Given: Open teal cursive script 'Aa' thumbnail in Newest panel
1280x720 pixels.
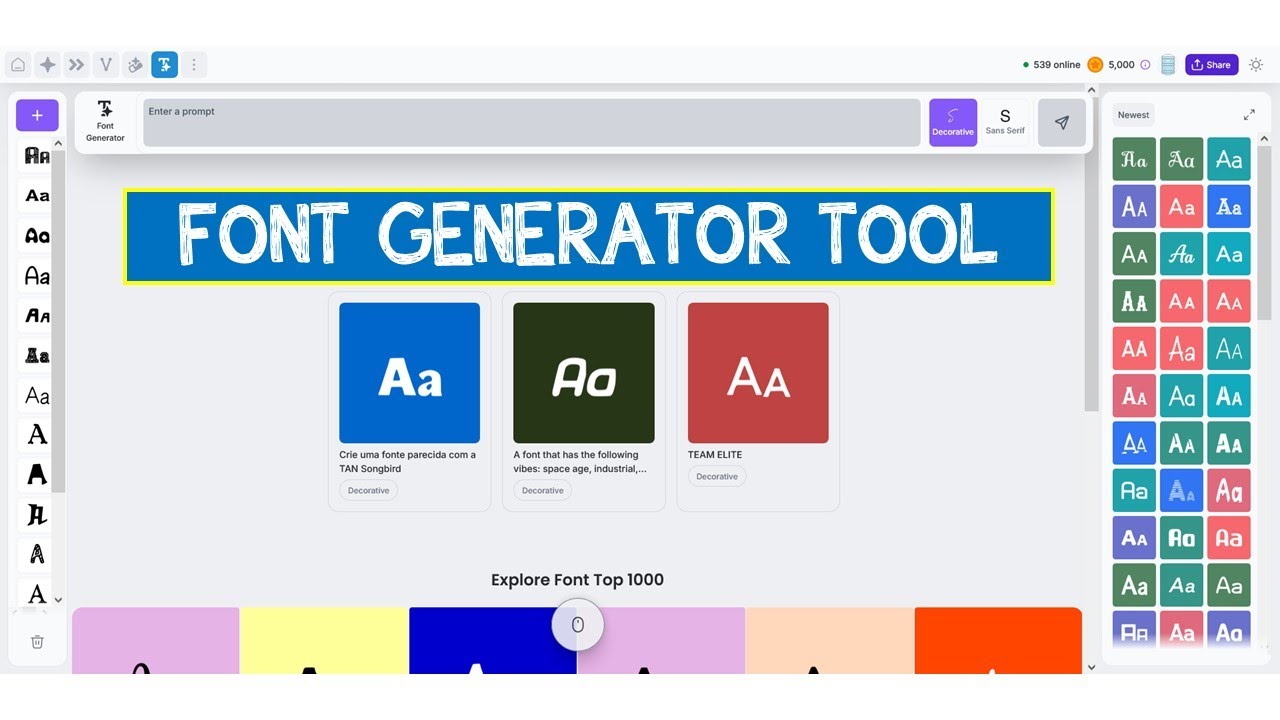Looking at the screenshot, I should (1182, 254).
